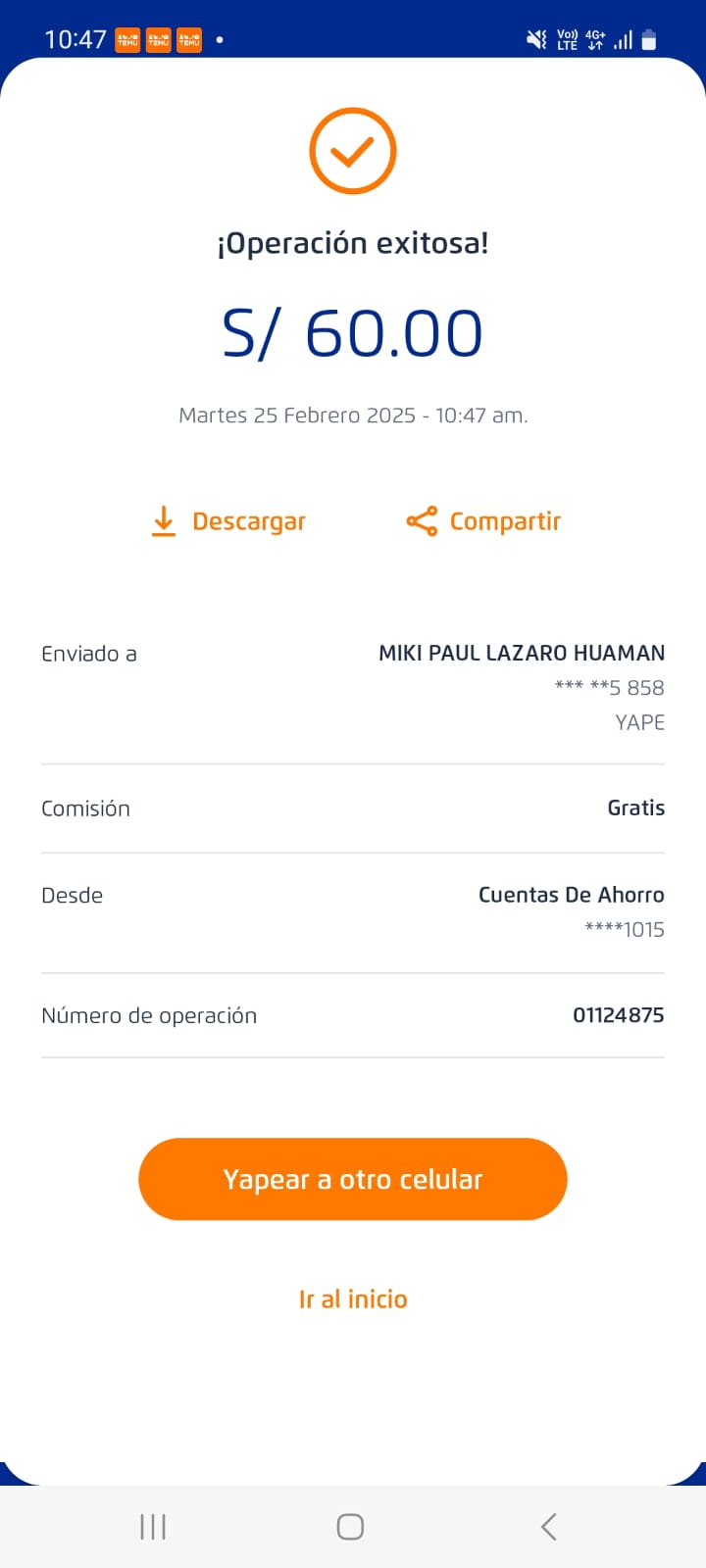
Task: Tap the Compartir text label
Action: coord(505,521)
